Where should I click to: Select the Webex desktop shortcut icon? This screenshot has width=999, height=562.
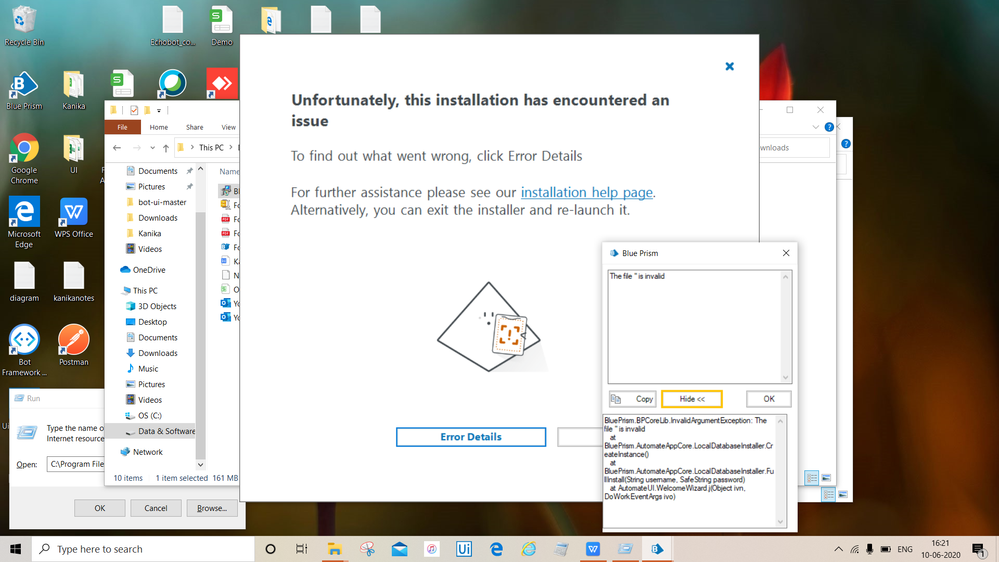pyautogui.click(x=172, y=83)
